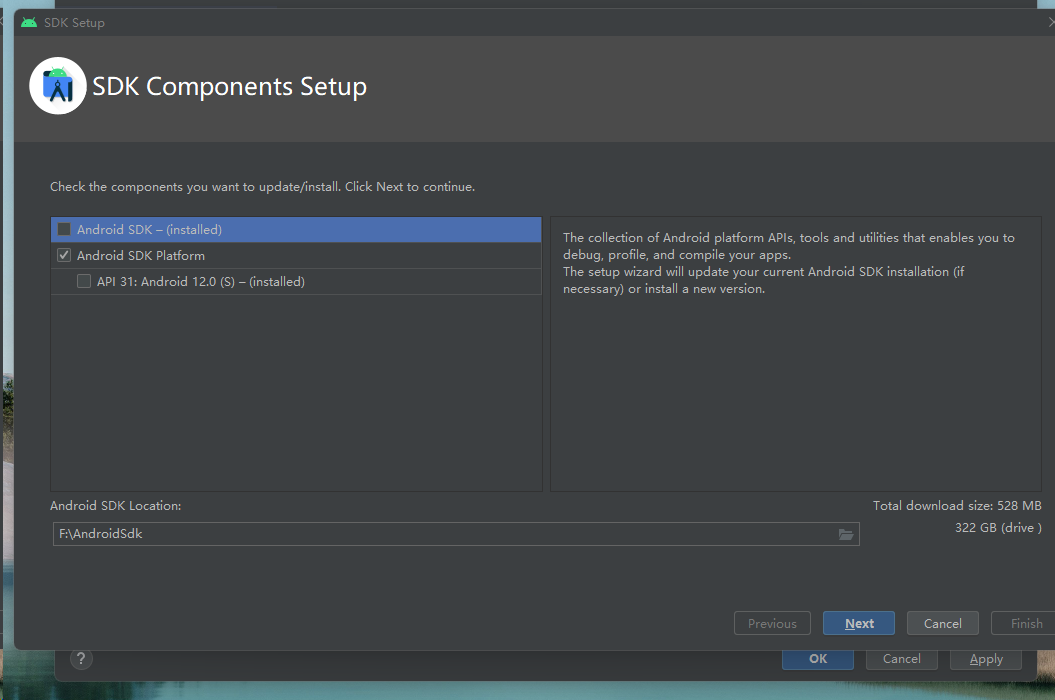Click the help question mark icon in the background dialog
This screenshot has width=1055, height=700.
[81, 659]
